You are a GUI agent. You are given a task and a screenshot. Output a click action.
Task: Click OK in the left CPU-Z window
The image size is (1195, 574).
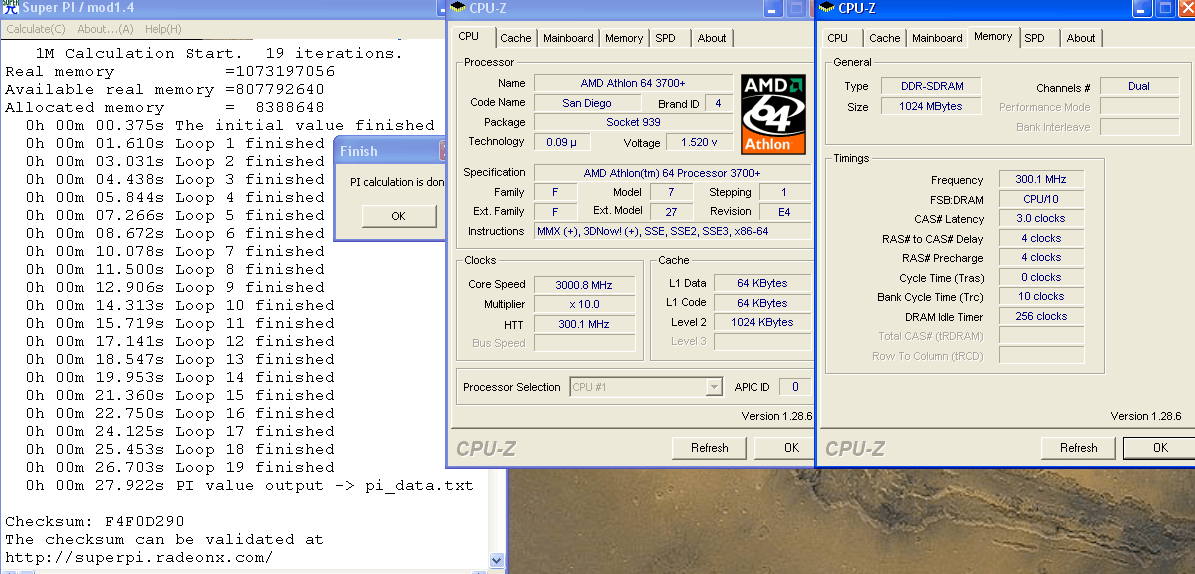coord(785,447)
